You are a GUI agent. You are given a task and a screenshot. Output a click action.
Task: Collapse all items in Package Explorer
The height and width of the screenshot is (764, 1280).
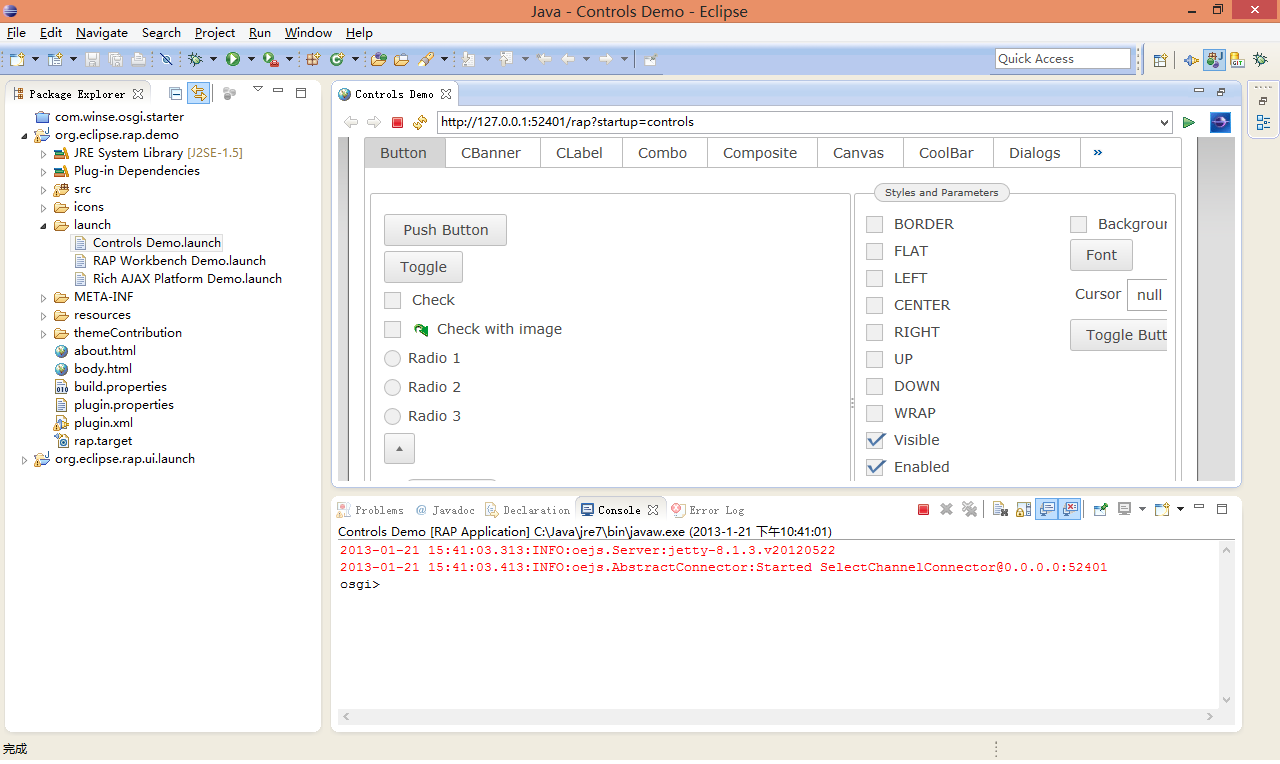pyautogui.click(x=176, y=94)
